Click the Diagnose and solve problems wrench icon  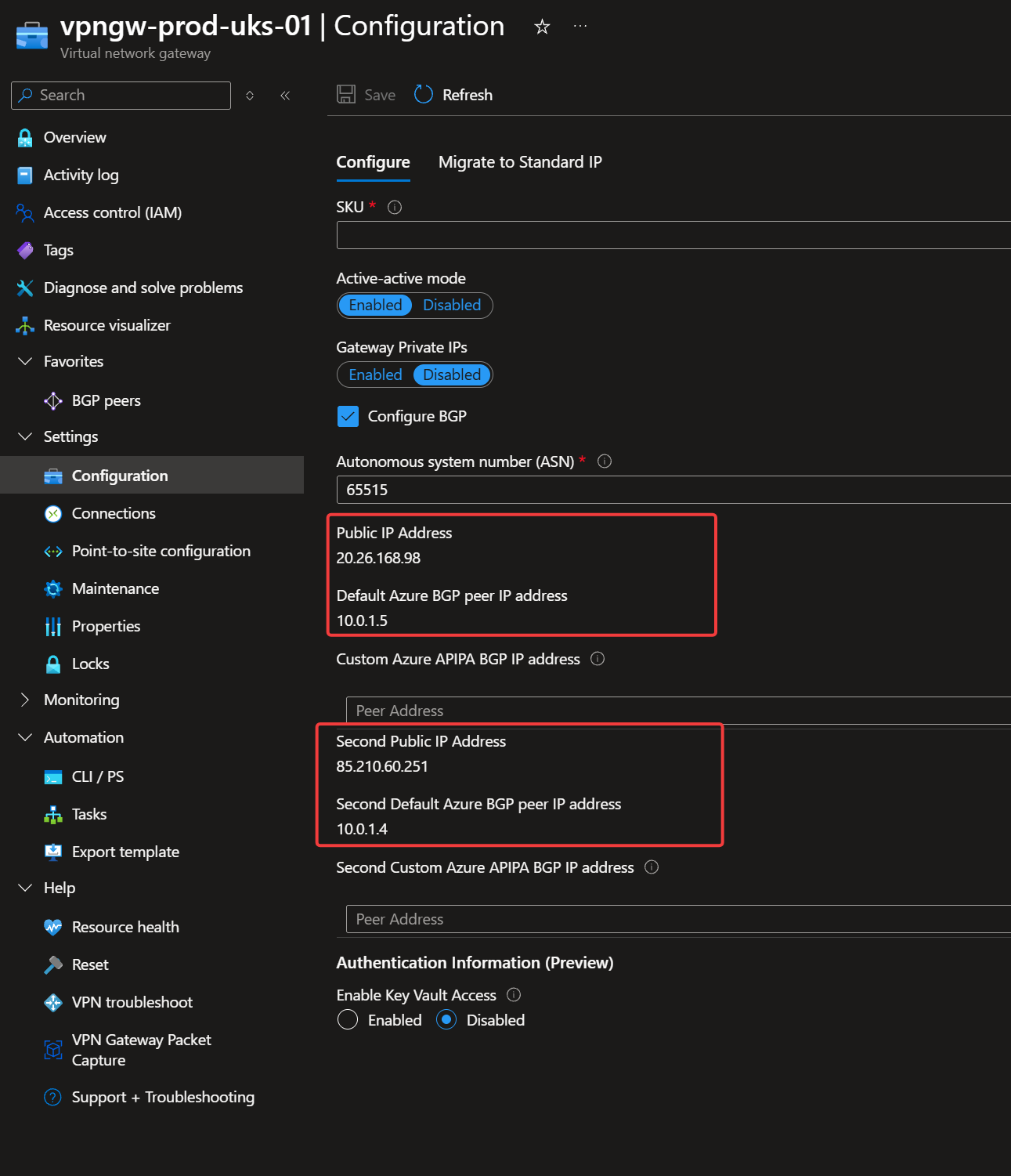pyautogui.click(x=25, y=288)
